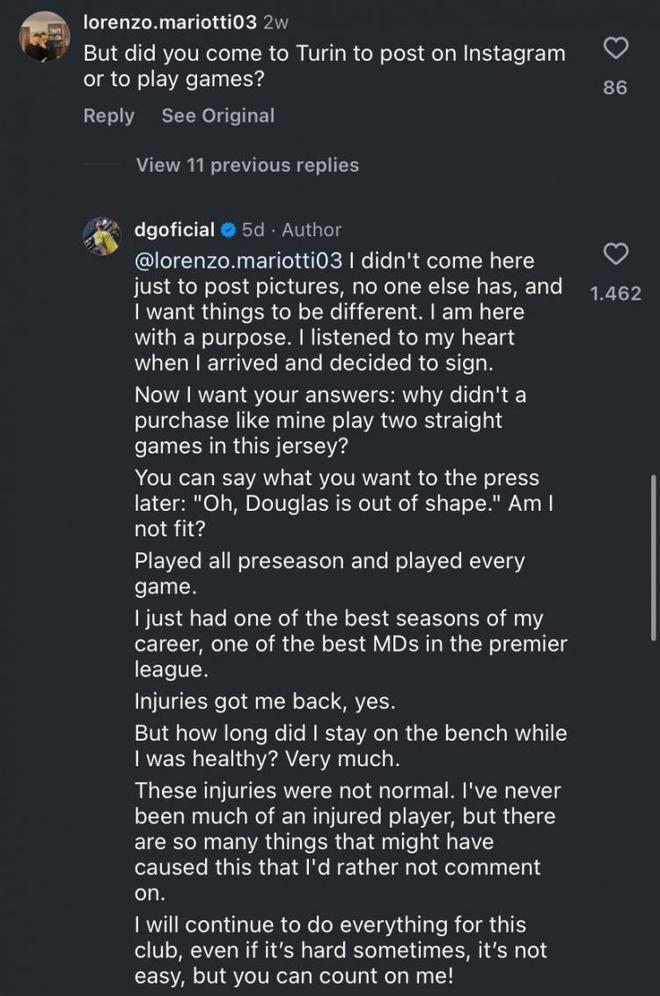Image resolution: width=660 pixels, height=996 pixels.
Task: Expand View 11 previous replies
Action: [x=247, y=165]
